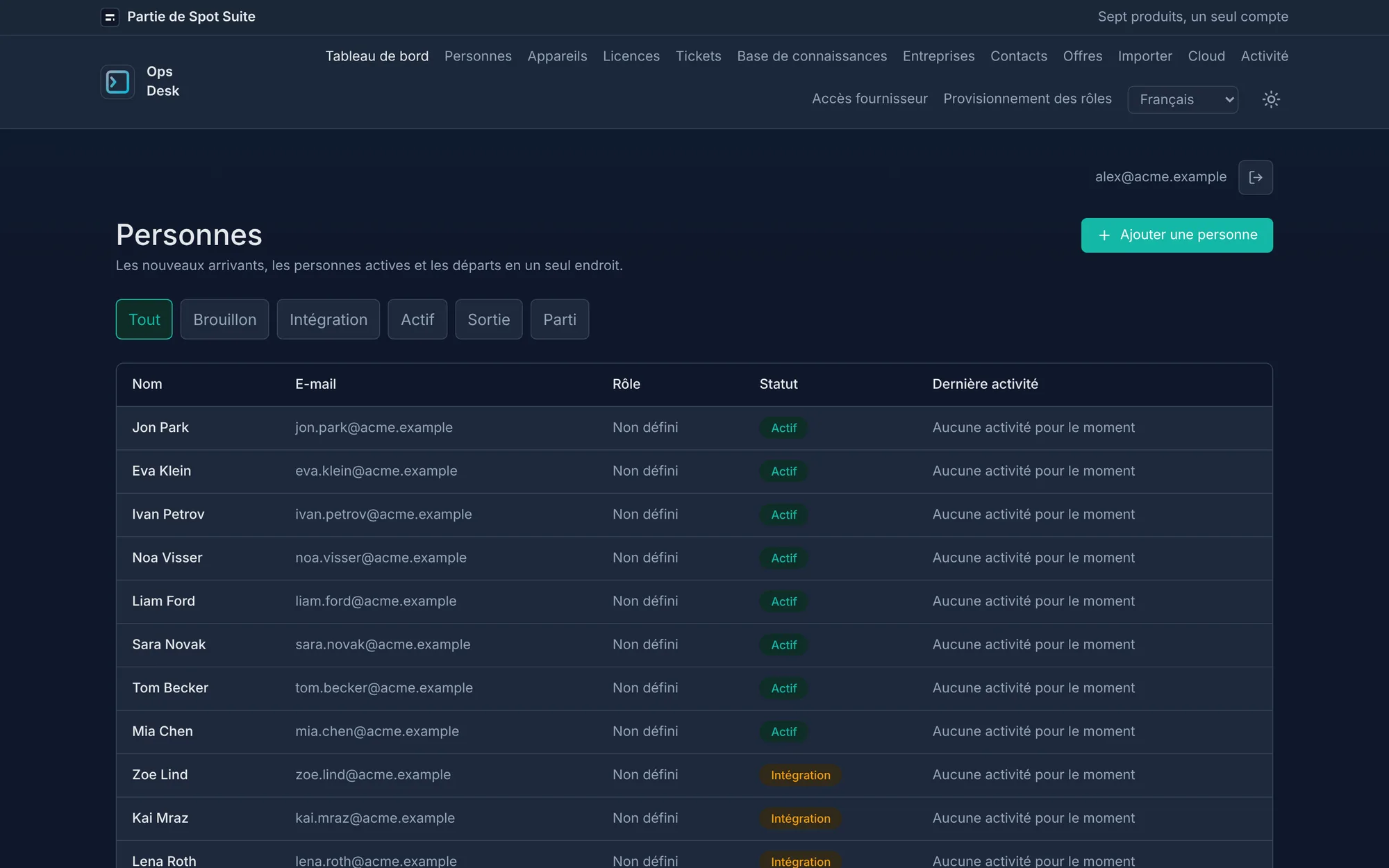Screen dimensions: 1389x868
Task: Open the Français language dropdown
Action: 1183,99
